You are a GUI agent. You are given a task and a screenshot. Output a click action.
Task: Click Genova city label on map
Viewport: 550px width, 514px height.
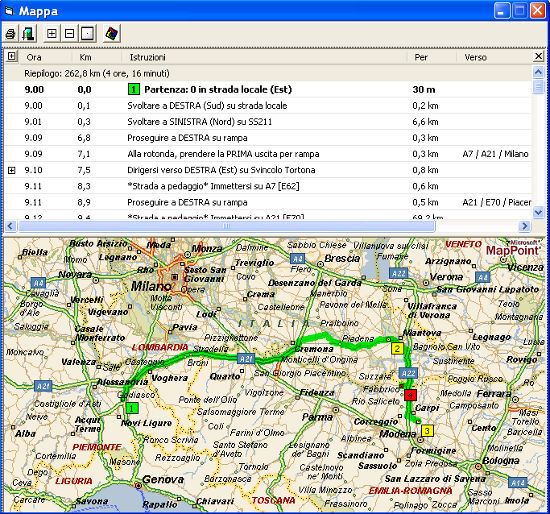tap(163, 479)
